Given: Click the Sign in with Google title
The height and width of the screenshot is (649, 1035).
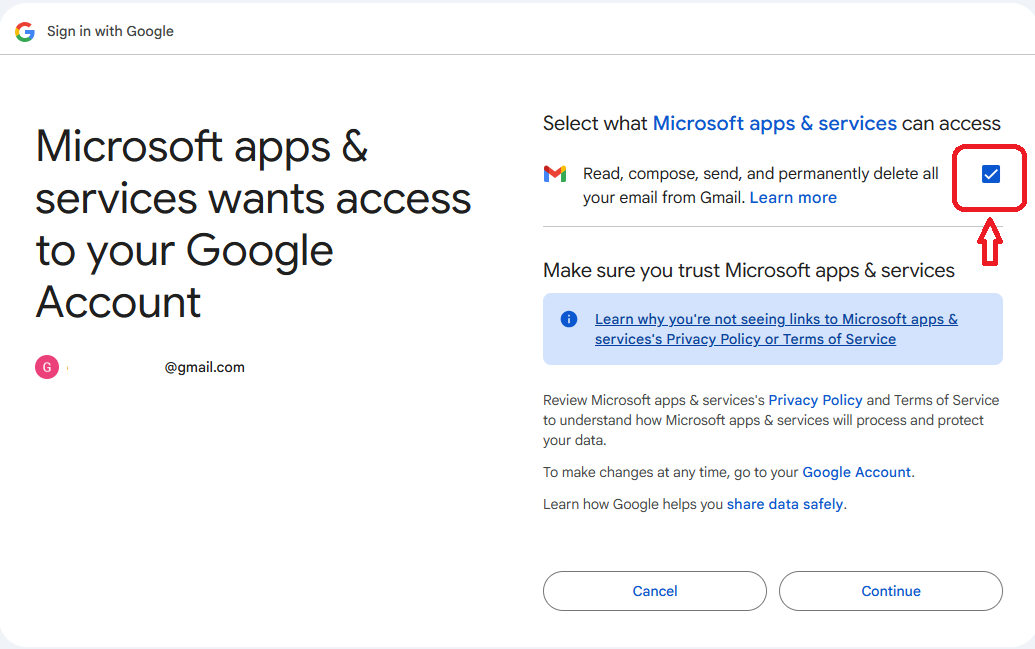Looking at the screenshot, I should pos(110,31).
